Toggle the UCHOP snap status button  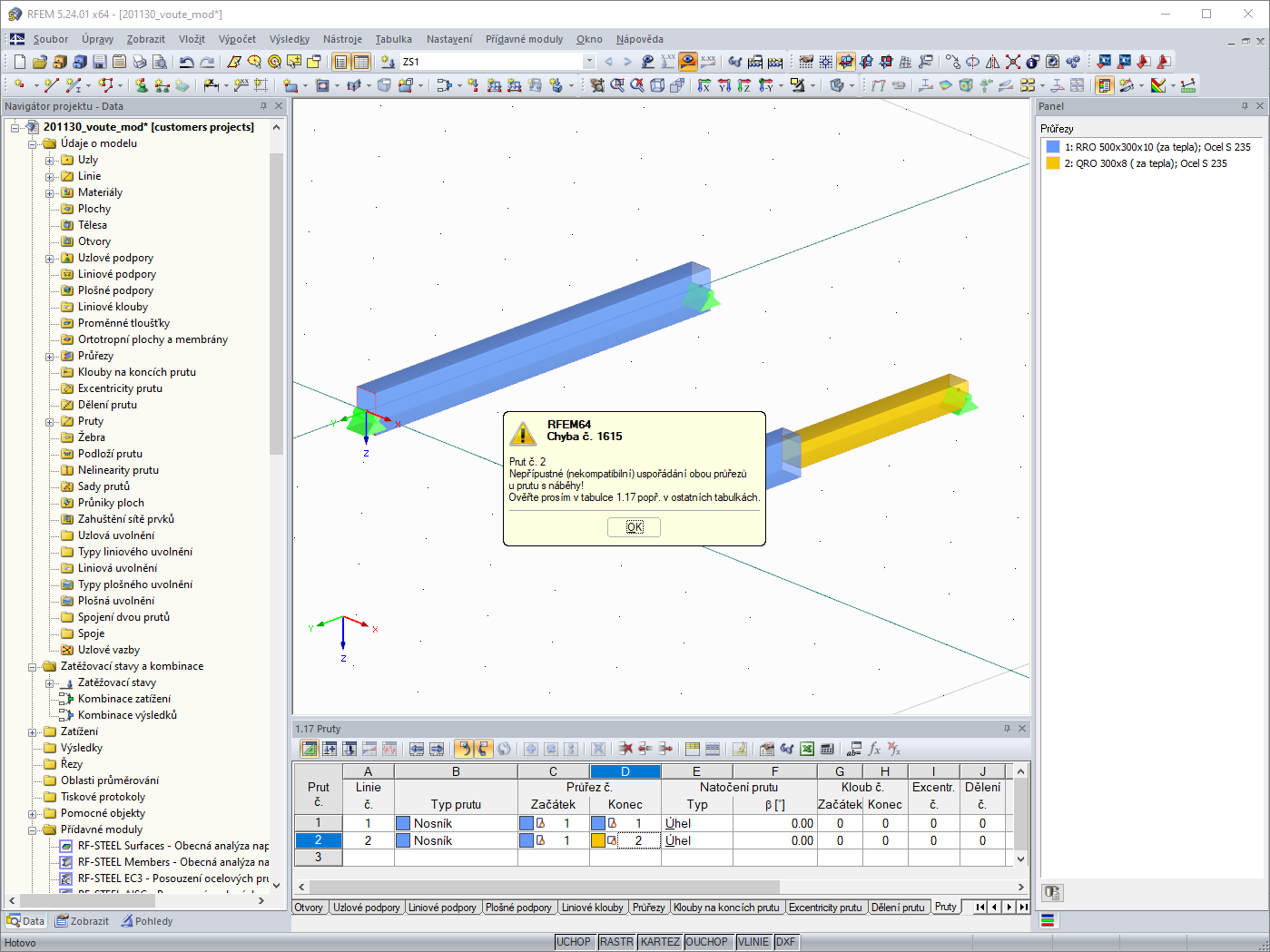point(574,942)
